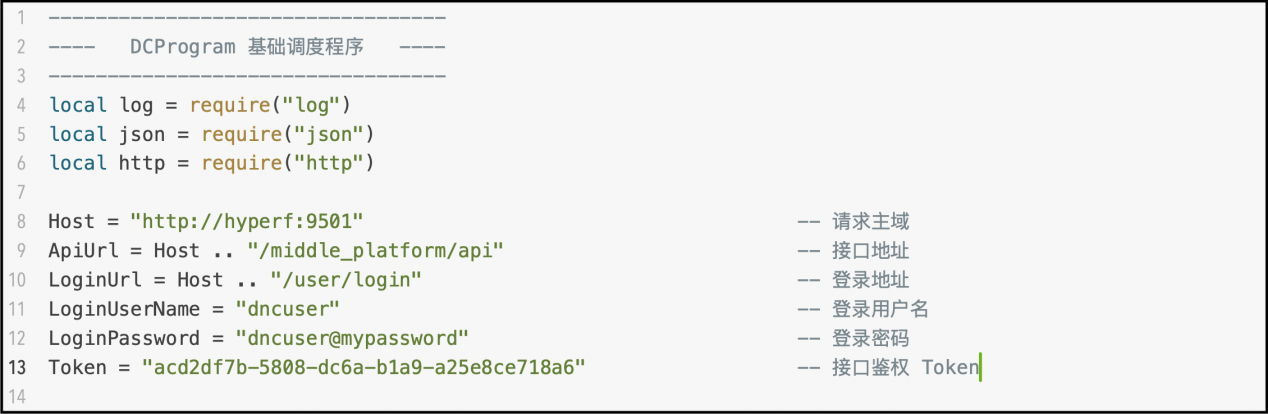This screenshot has height=414, width=1268.
Task: Click the "登录密码" comment
Action: (870, 338)
